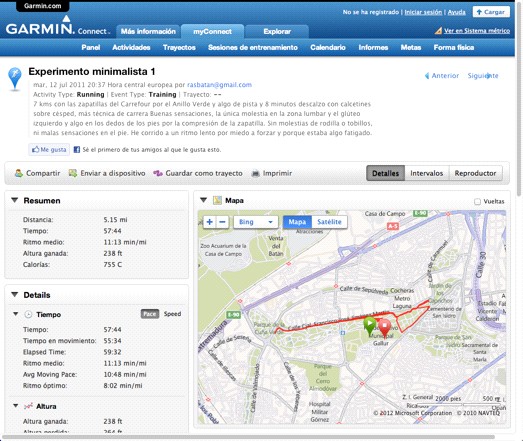
Task: Click the upload arrow in Cargar button
Action: pos(479,12)
